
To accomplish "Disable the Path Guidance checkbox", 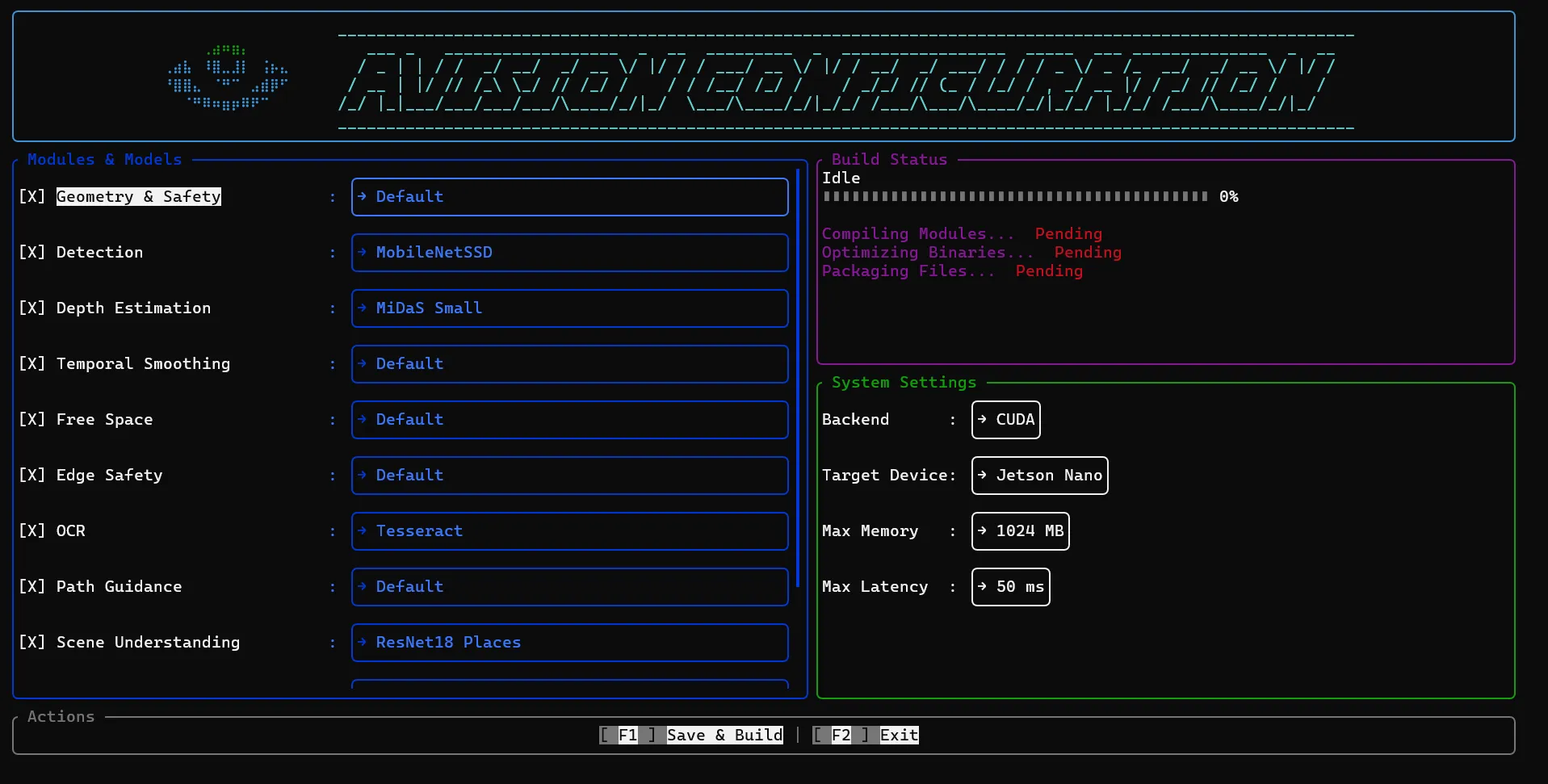I will 32,587.
